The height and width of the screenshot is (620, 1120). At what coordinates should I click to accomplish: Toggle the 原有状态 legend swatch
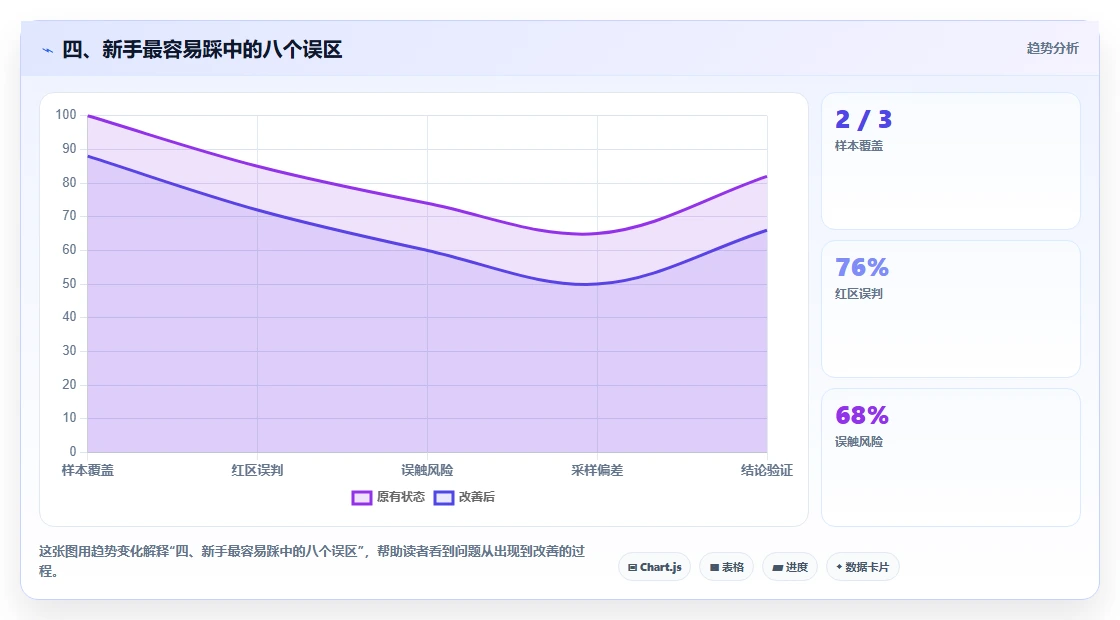tap(361, 497)
